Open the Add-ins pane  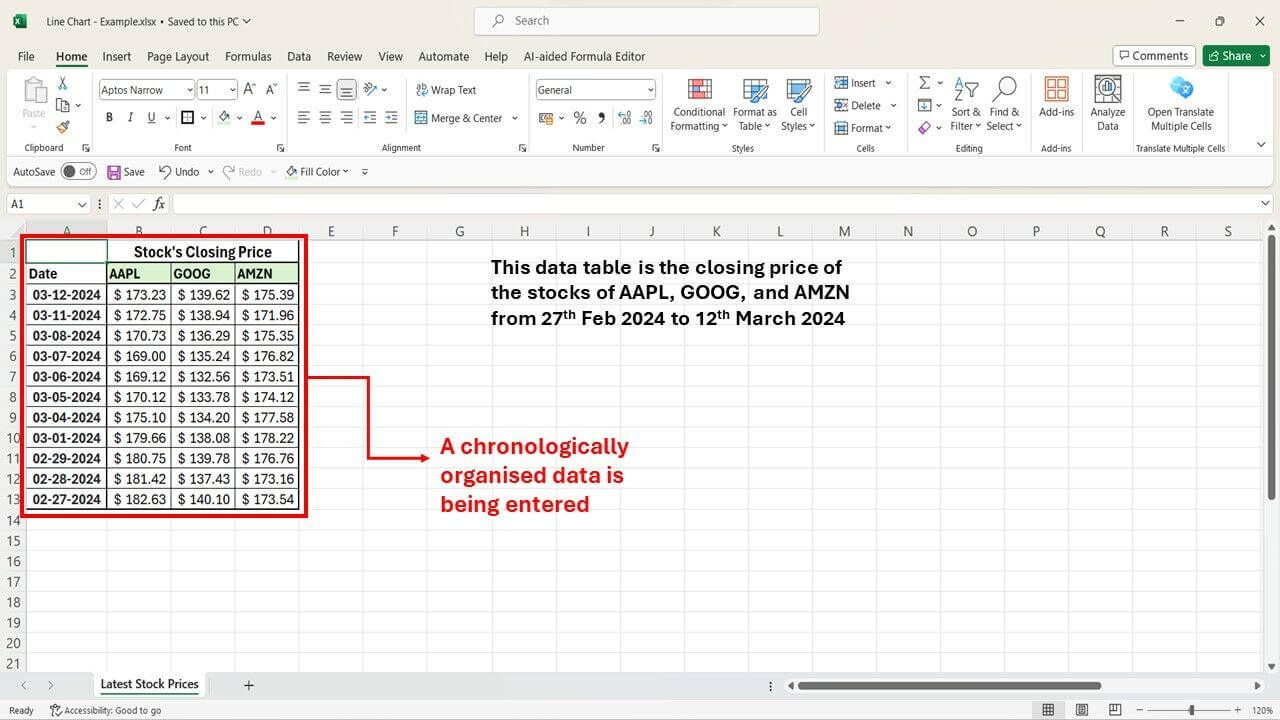(1056, 98)
